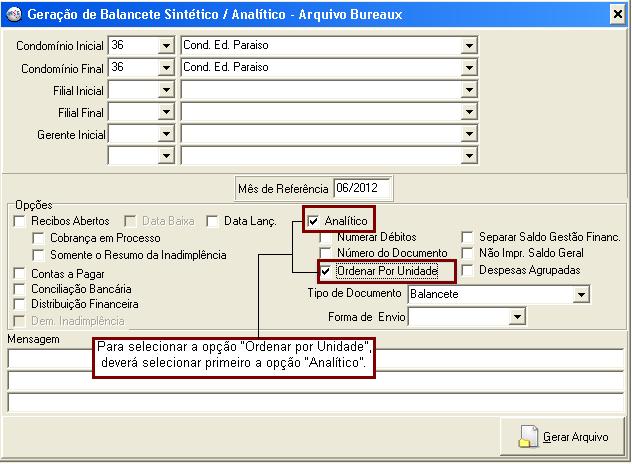Expand the Condomínio Final name dropdown
The height and width of the screenshot is (464, 632).
tap(469, 68)
